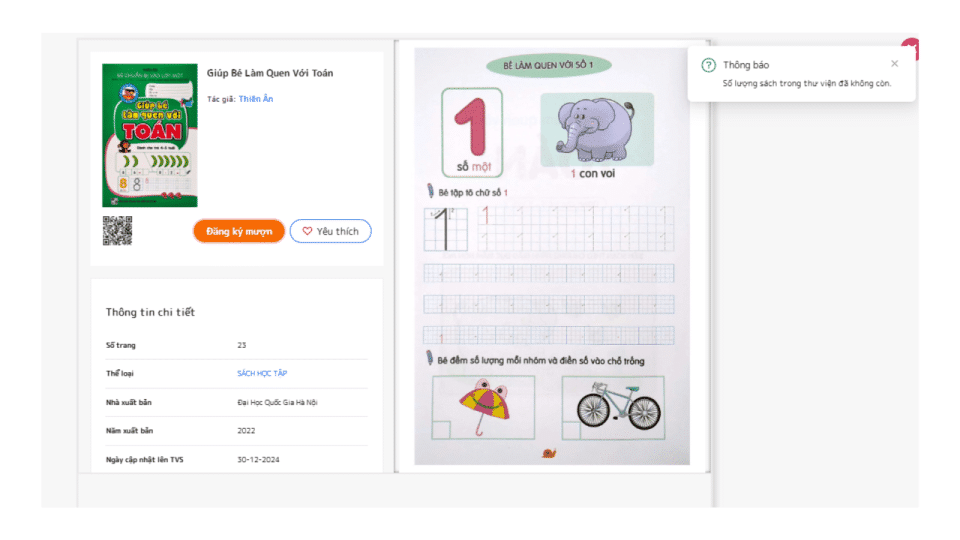Image resolution: width=960 pixels, height=540 pixels.
Task: Add the book with Yêu thích button
Action: tap(331, 231)
